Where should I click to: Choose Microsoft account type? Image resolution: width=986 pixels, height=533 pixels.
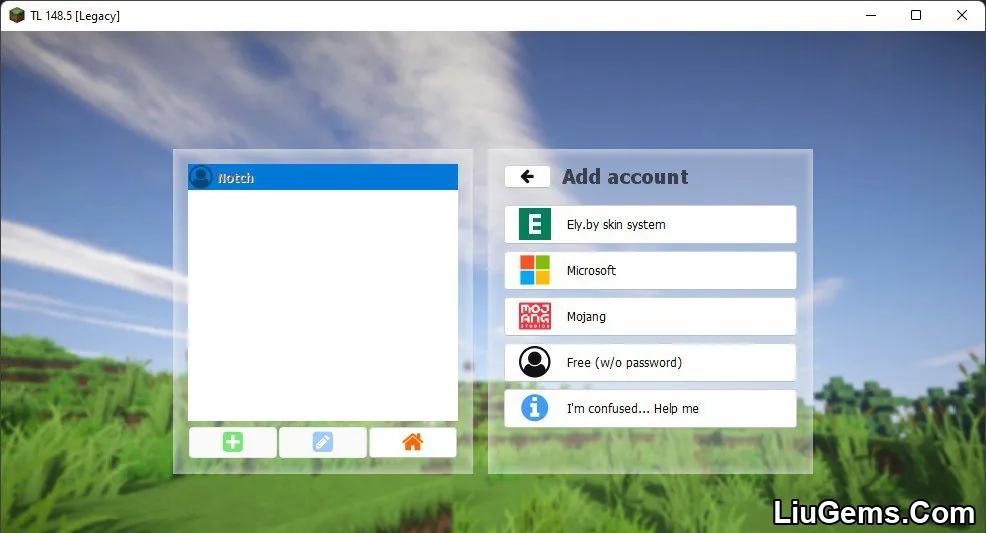point(650,270)
